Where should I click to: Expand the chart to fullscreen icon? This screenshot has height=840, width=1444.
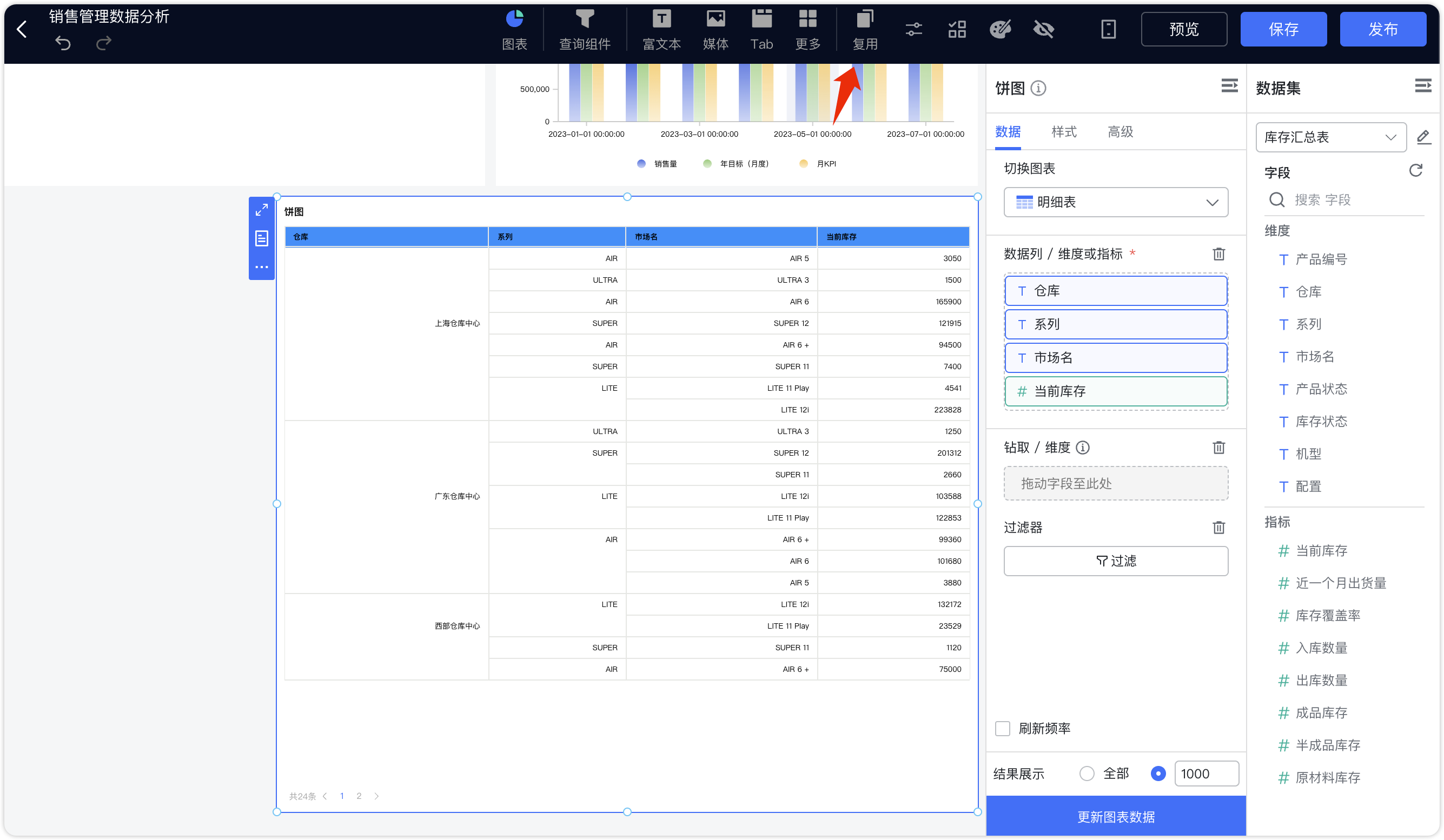pos(261,210)
